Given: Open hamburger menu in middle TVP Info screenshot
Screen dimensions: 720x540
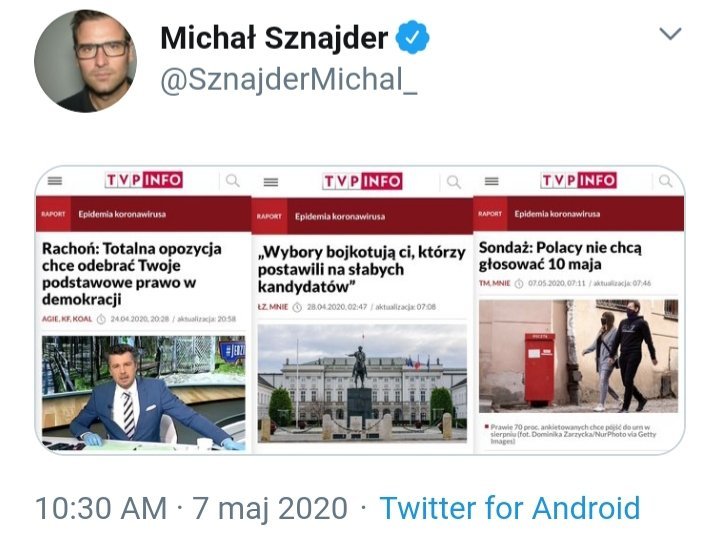Looking at the screenshot, I should pos(270,182).
